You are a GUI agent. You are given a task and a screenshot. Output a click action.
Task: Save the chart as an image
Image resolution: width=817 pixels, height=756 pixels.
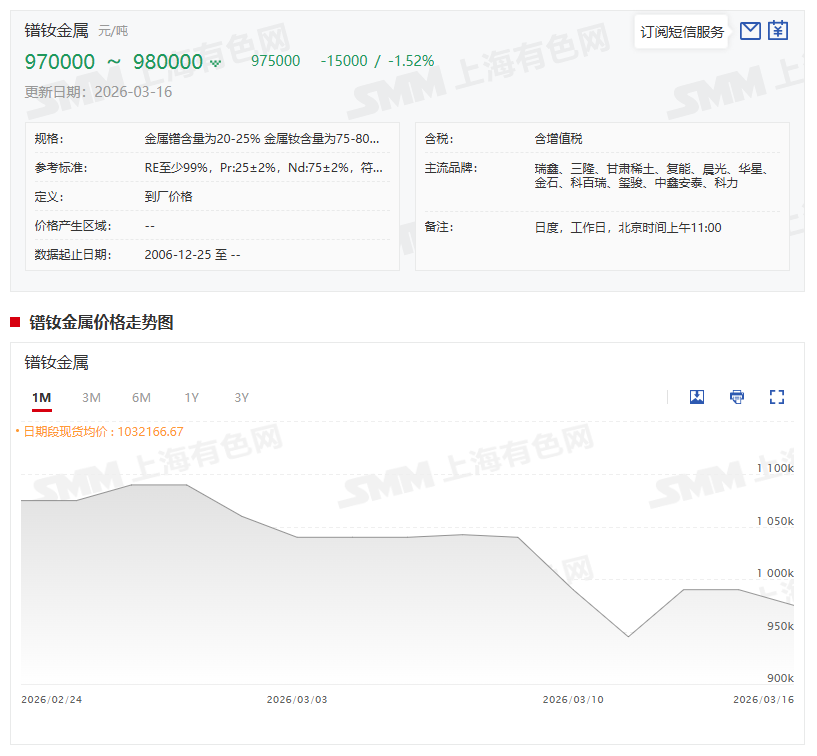point(697,397)
